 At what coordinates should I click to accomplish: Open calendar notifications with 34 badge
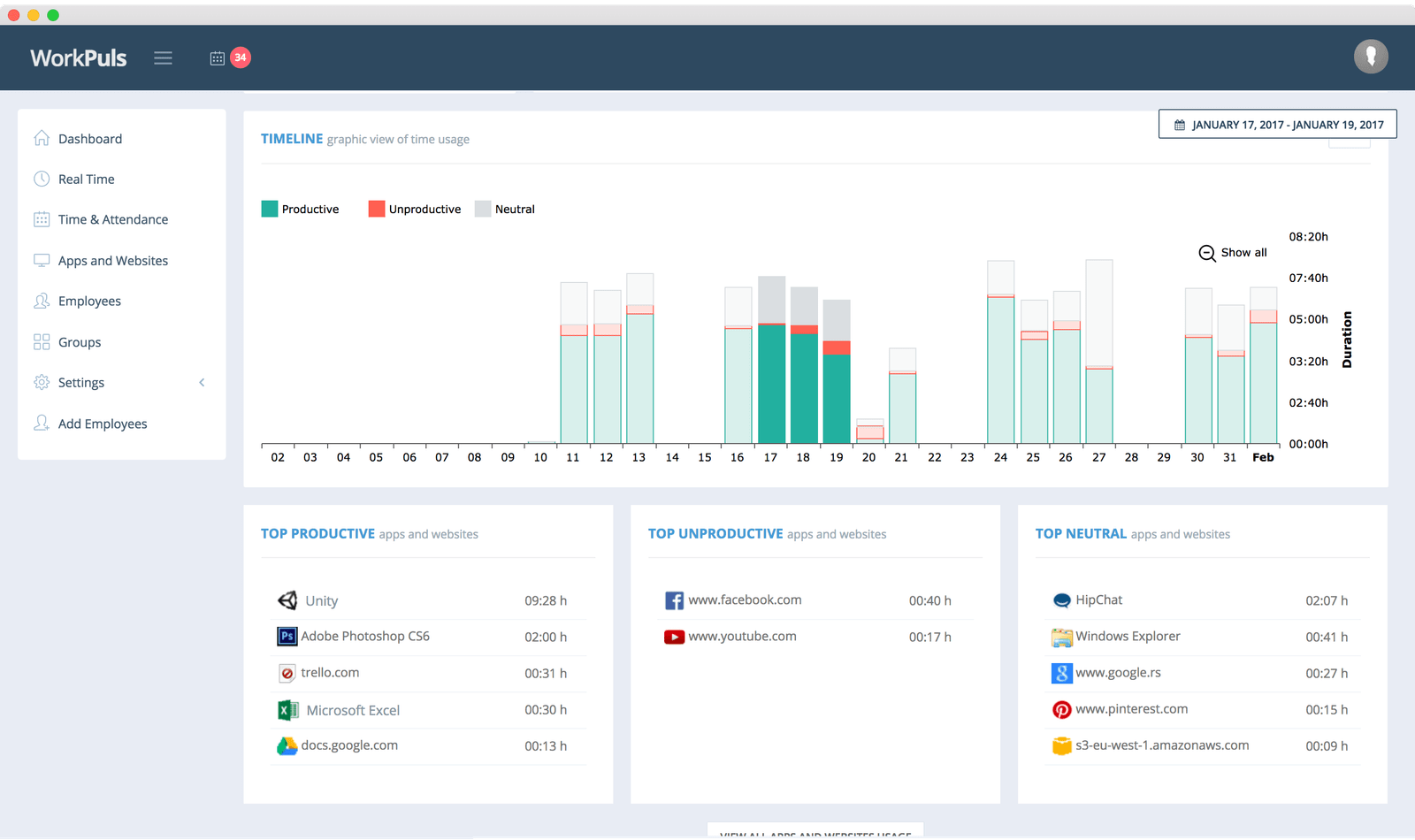pos(229,57)
